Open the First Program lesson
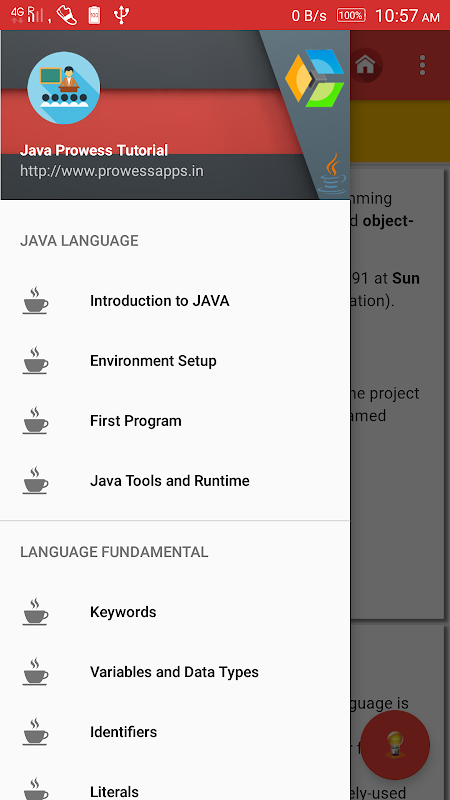Viewport: 450px width, 800px height. (x=175, y=421)
